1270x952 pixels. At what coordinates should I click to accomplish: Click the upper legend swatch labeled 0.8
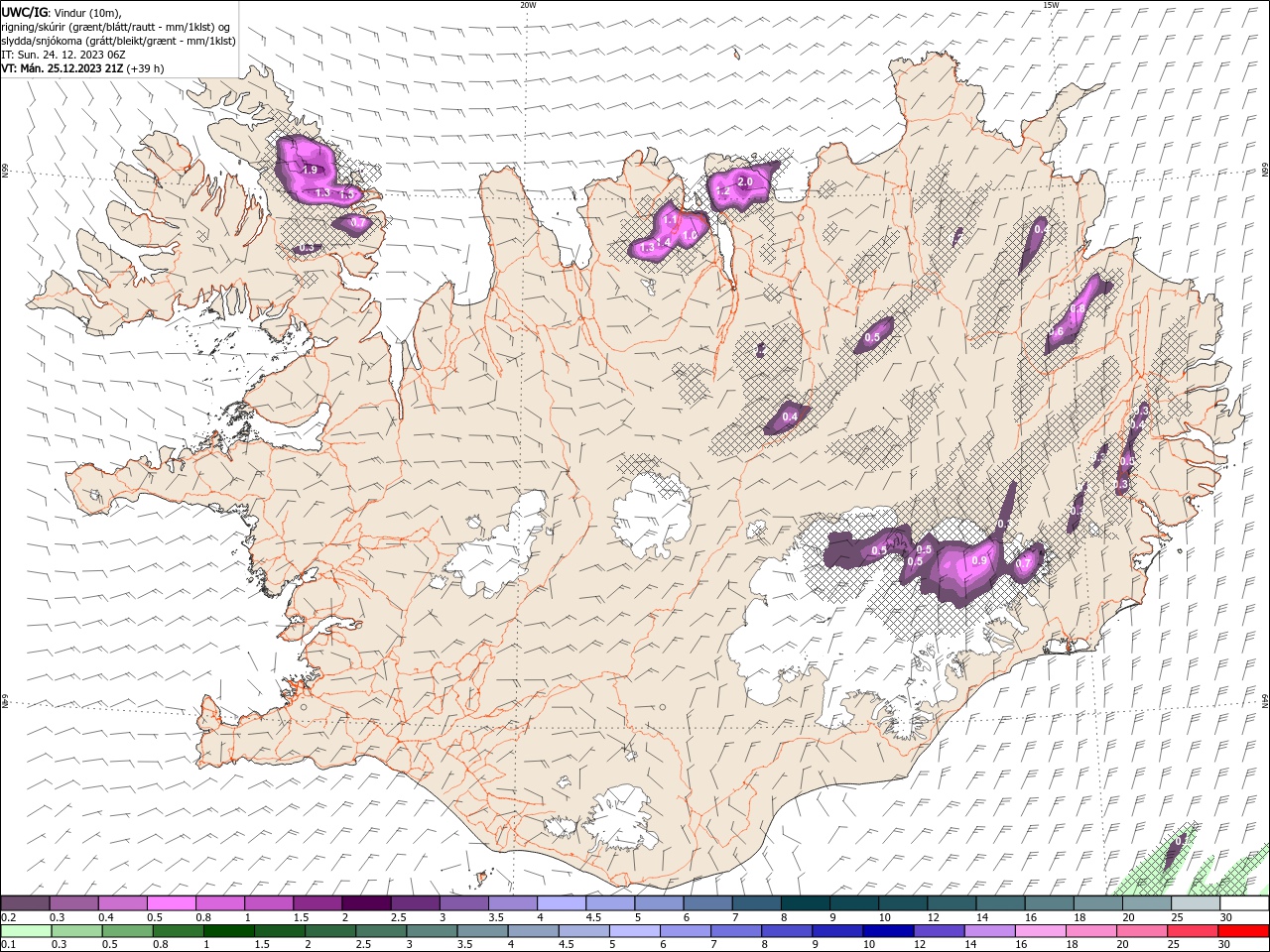tap(219, 903)
